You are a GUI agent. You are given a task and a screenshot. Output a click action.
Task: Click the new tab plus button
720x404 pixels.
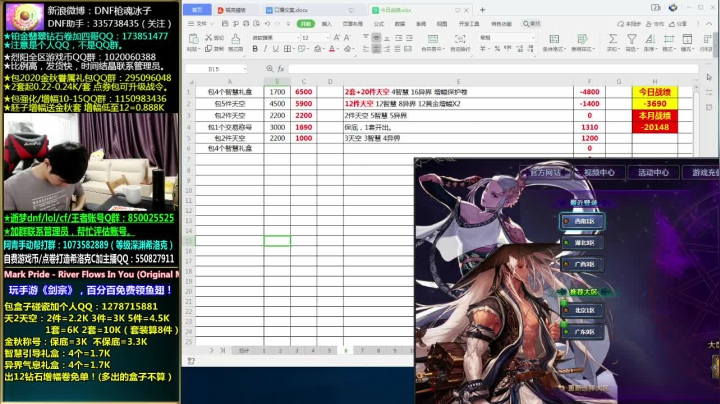pos(482,10)
